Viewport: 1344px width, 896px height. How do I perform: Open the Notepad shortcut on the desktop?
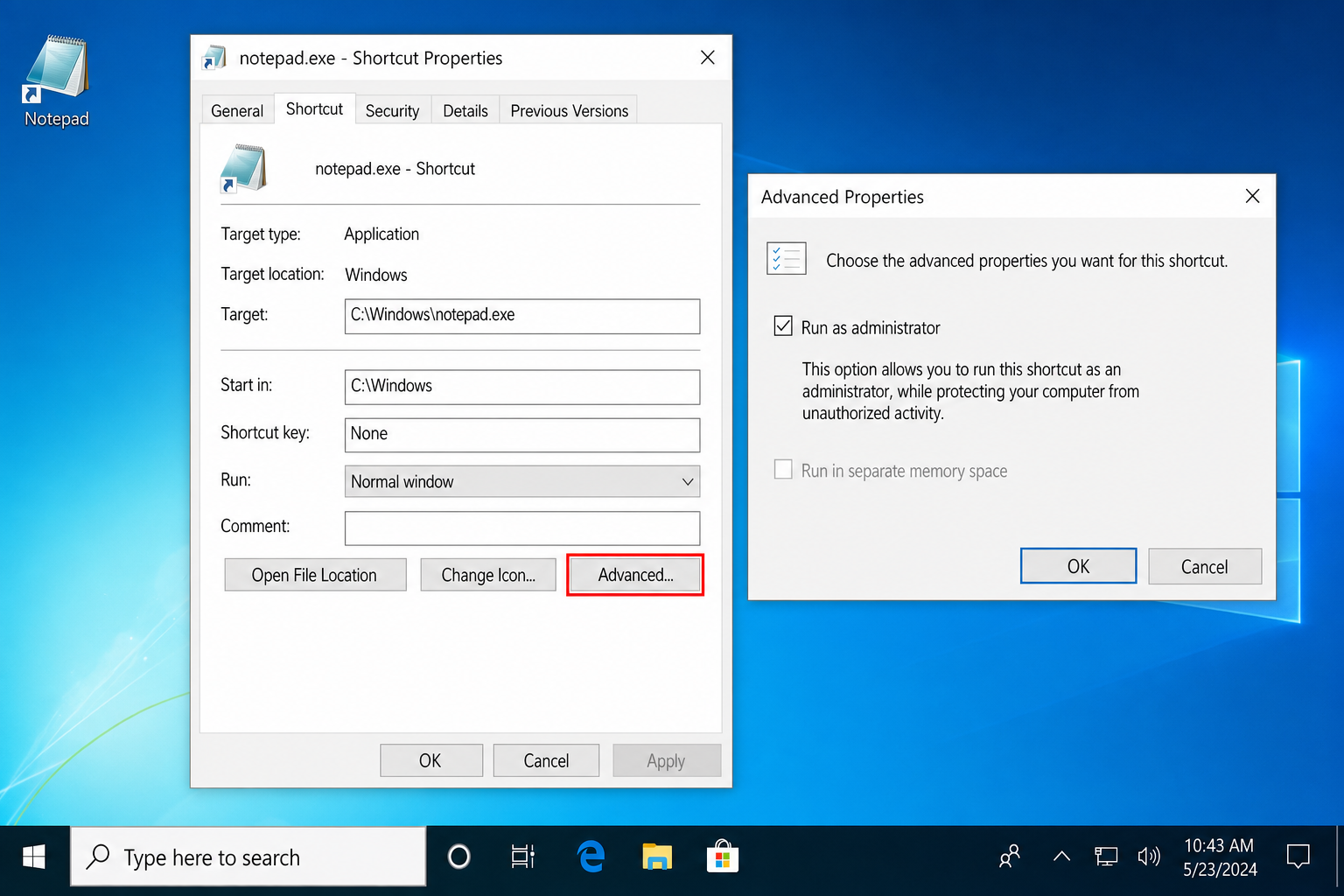coord(56,81)
